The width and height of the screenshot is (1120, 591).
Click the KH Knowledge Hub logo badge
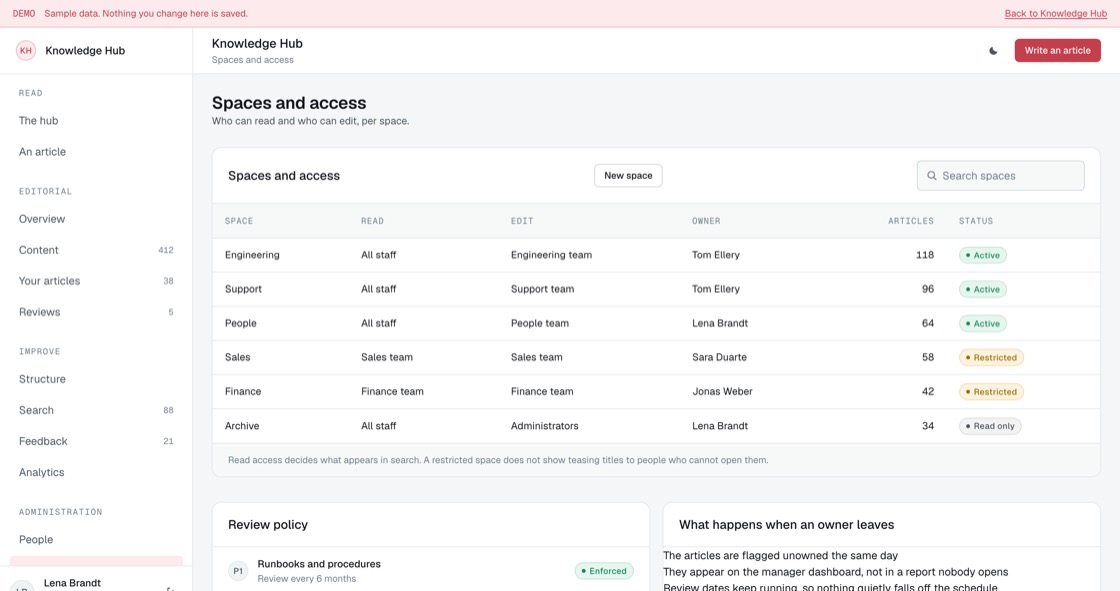(x=26, y=51)
